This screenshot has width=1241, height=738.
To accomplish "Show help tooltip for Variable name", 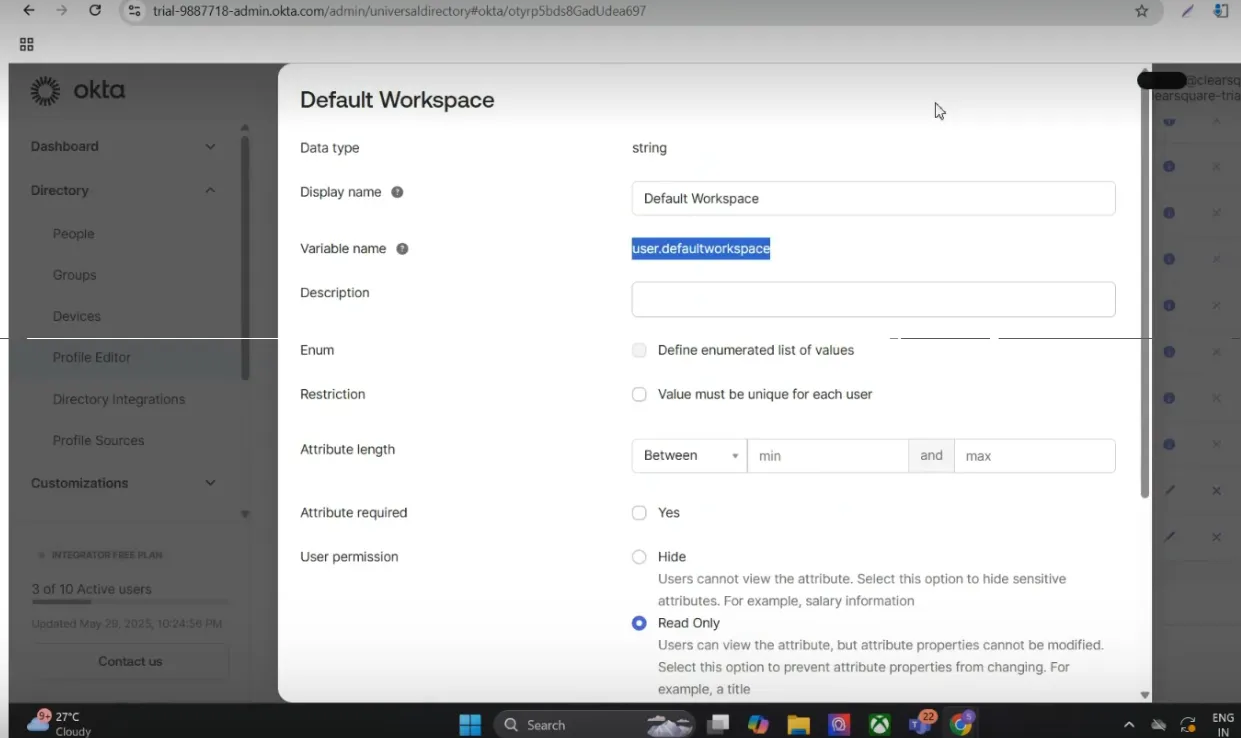I will [x=402, y=249].
